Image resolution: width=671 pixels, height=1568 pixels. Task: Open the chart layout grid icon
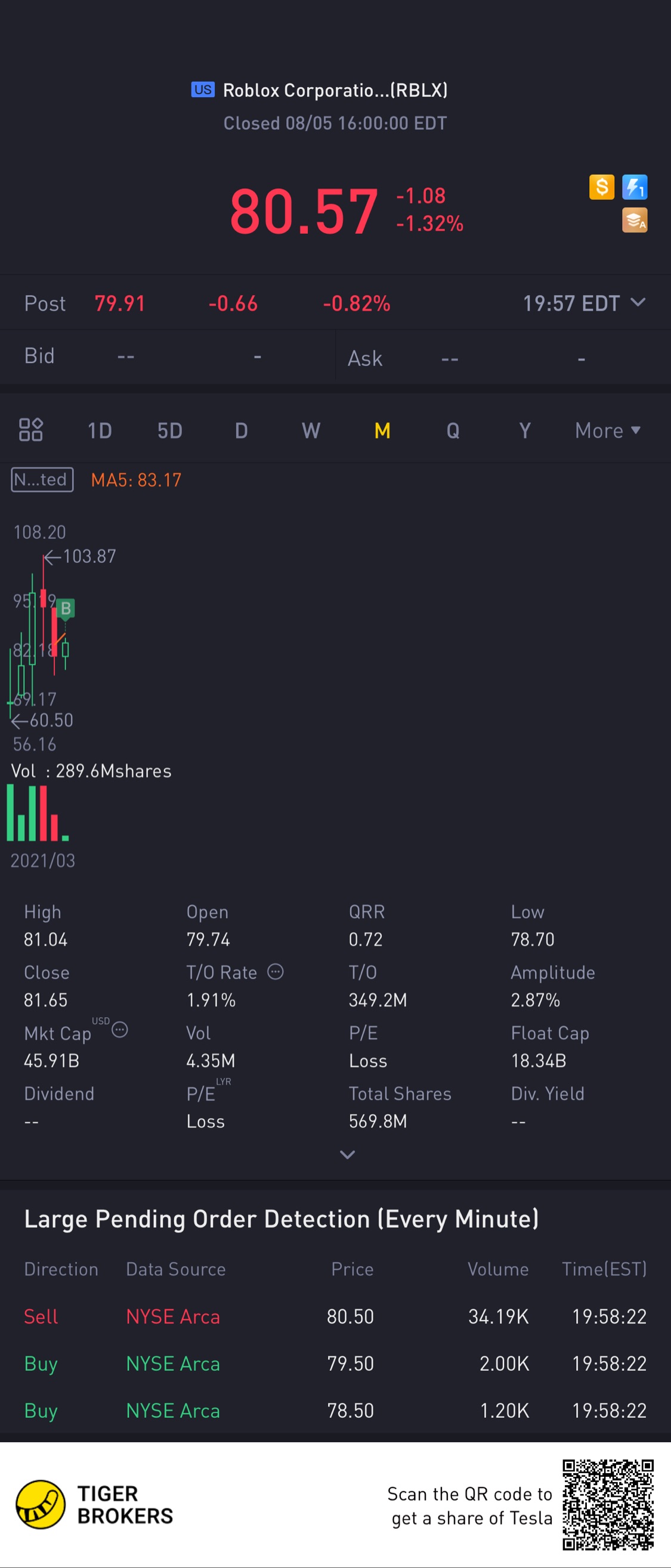coord(31,430)
